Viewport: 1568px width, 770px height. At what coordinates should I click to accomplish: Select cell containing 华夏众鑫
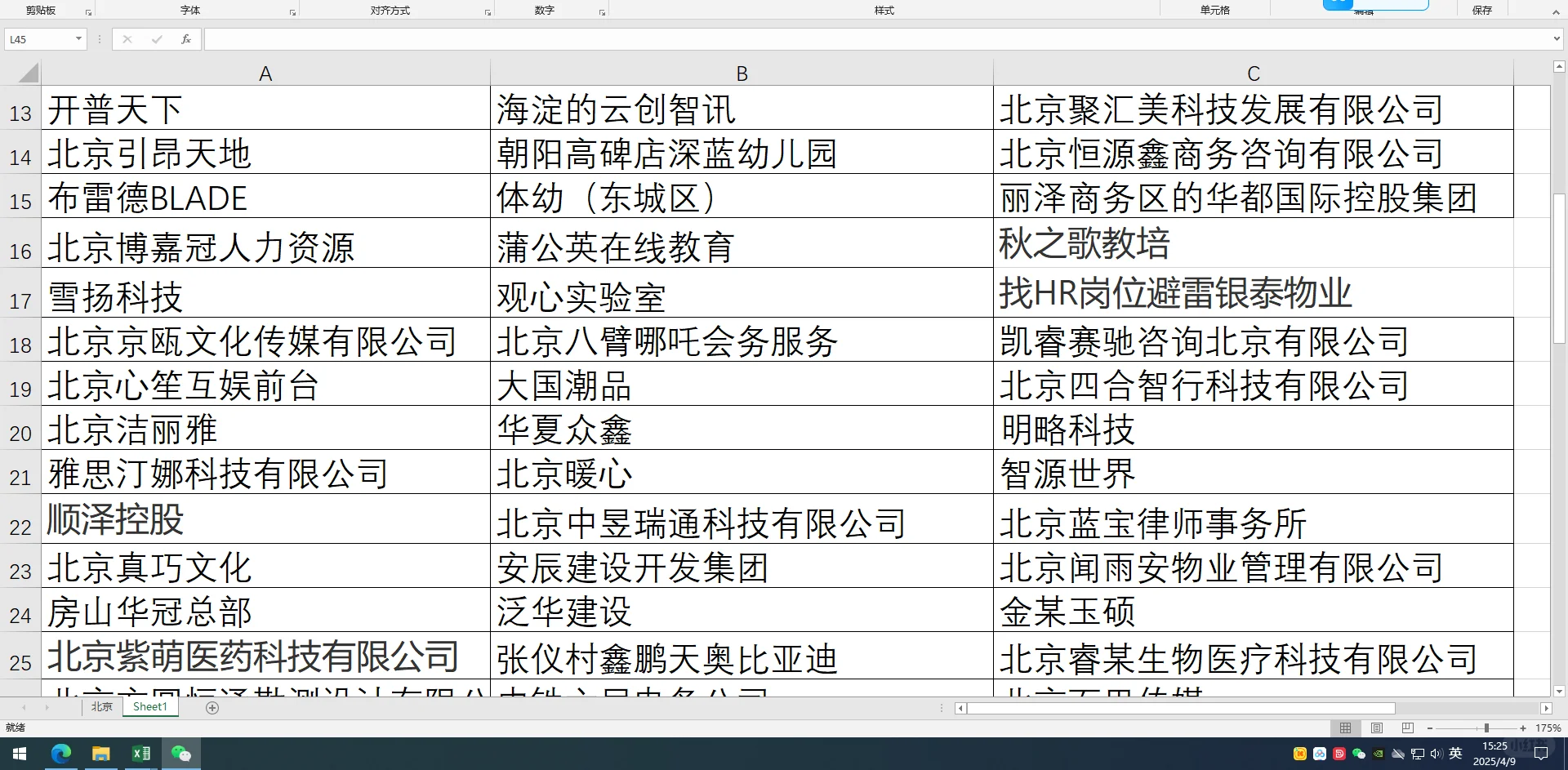[x=742, y=429]
